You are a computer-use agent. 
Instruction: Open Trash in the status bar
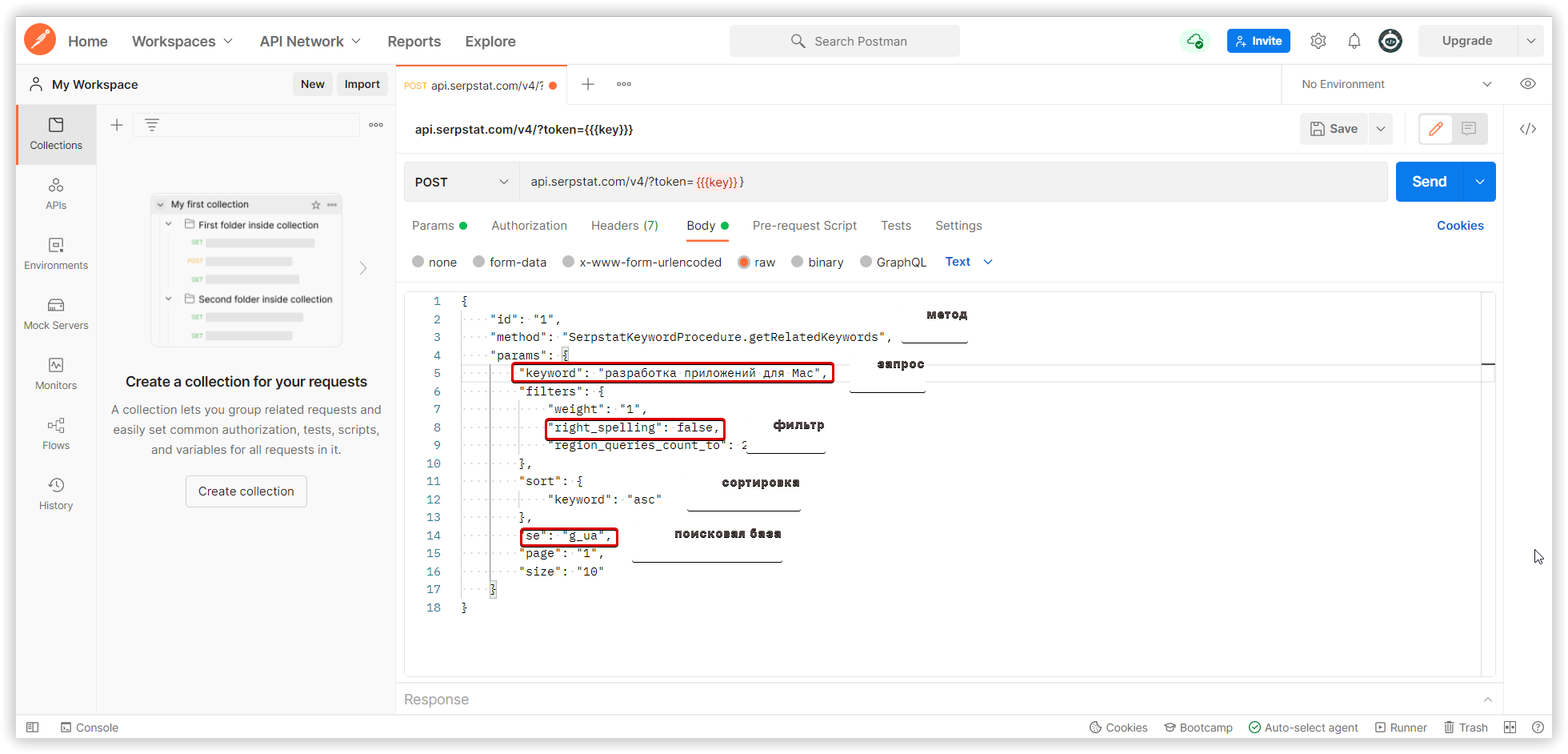point(1466,728)
